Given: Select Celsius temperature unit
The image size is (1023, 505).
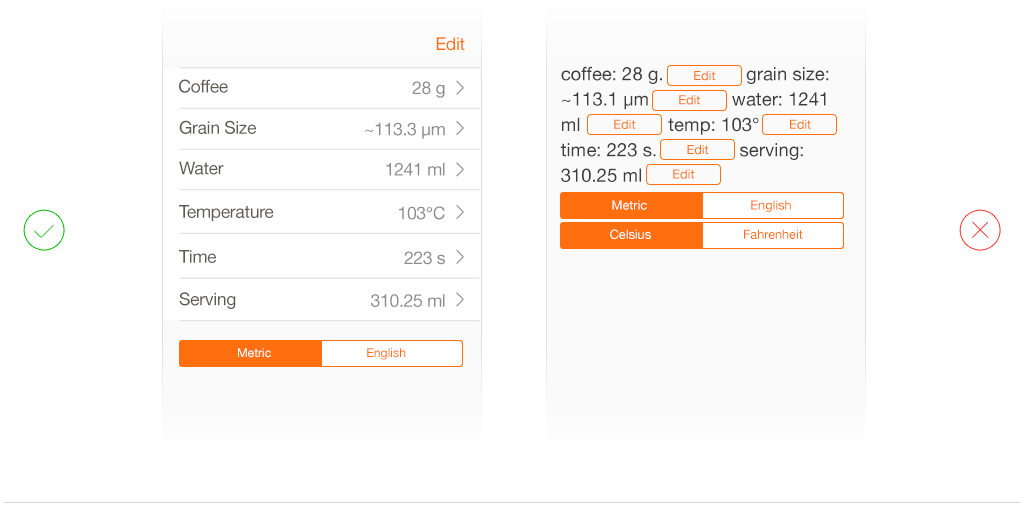Looking at the screenshot, I should (x=632, y=235).
